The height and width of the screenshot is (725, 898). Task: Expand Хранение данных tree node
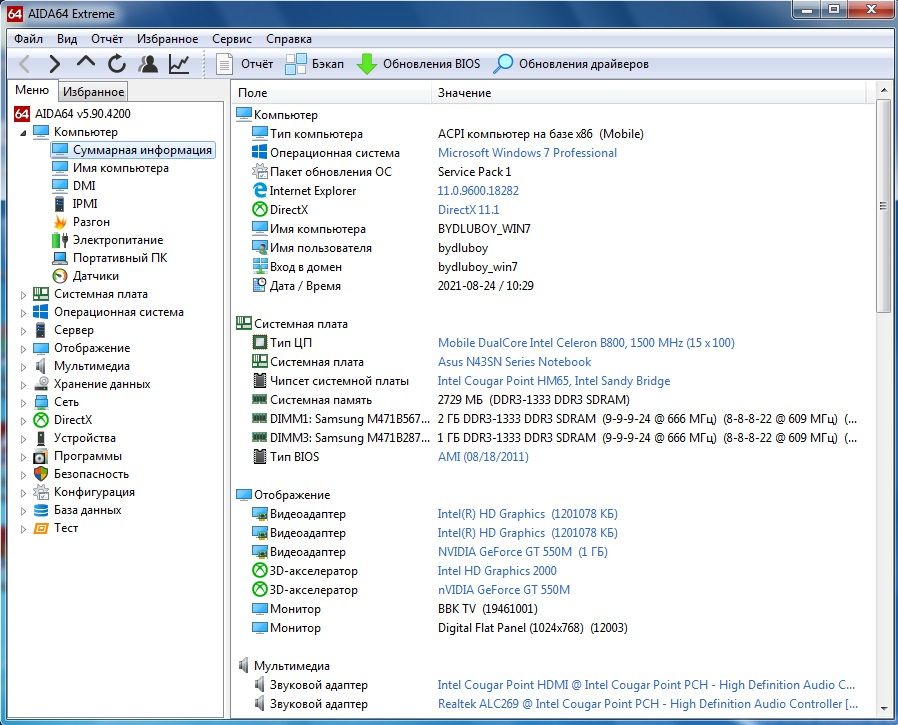click(x=23, y=385)
